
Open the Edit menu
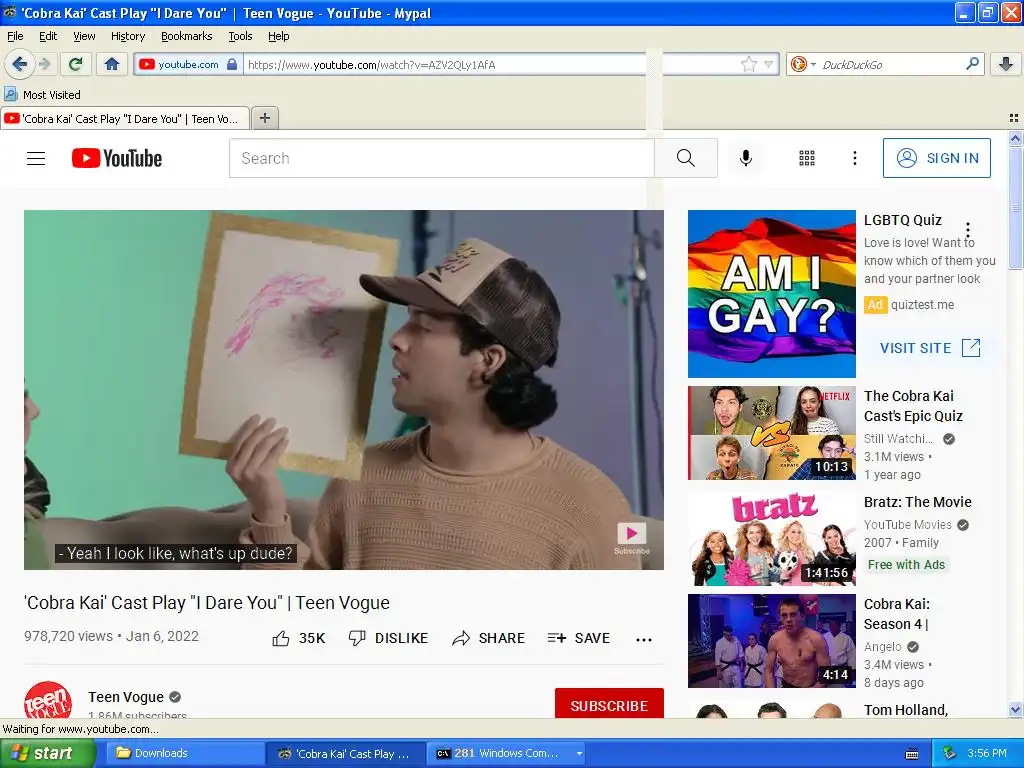click(48, 36)
